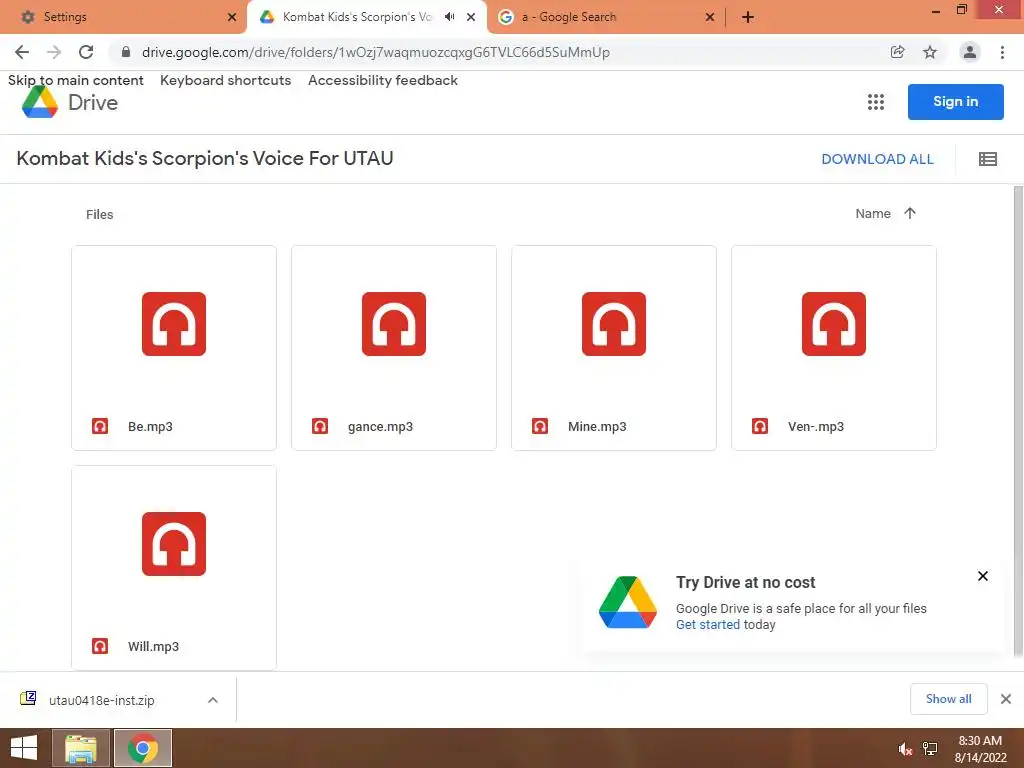The image size is (1024, 768).
Task: Open a new browser tab
Action: point(748,17)
